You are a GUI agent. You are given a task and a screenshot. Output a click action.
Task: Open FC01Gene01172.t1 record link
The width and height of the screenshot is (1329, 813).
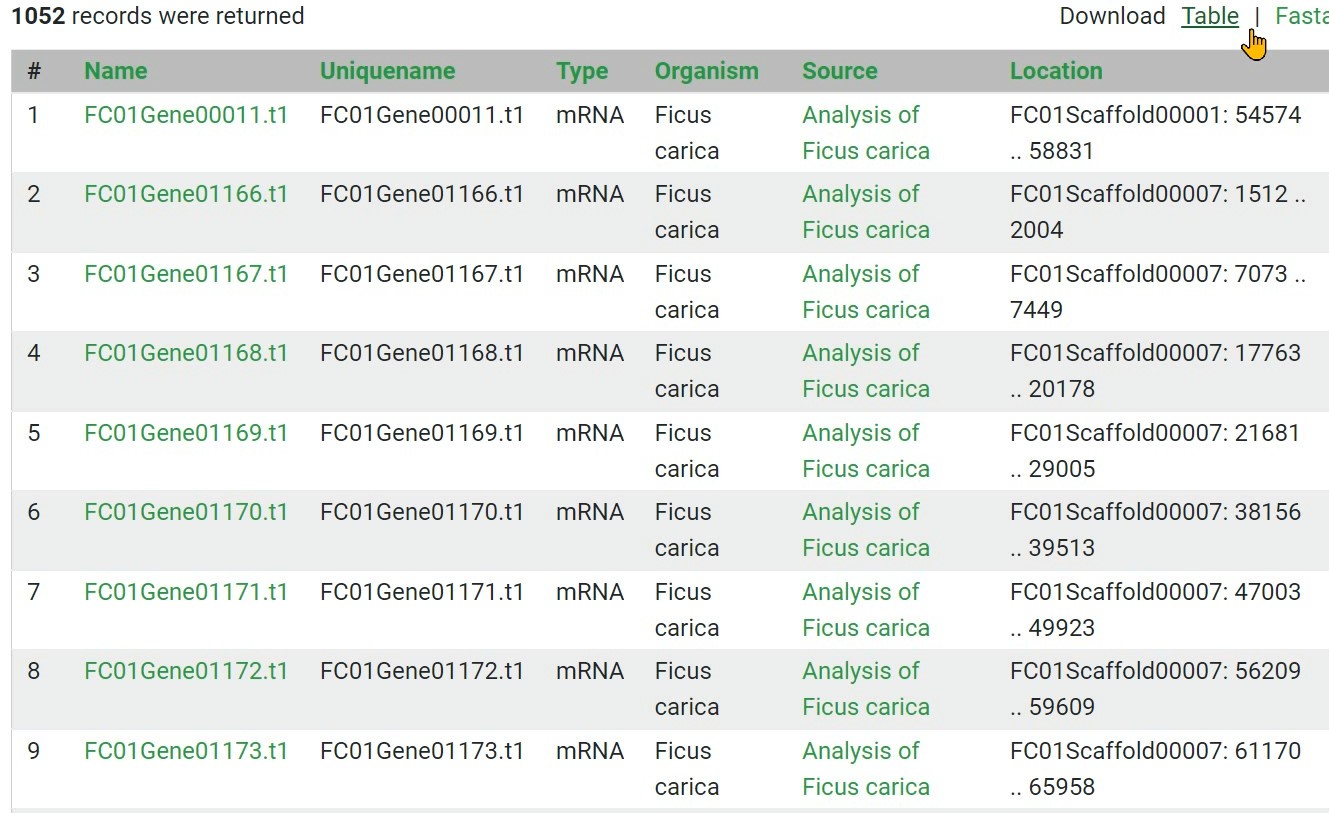coord(186,671)
